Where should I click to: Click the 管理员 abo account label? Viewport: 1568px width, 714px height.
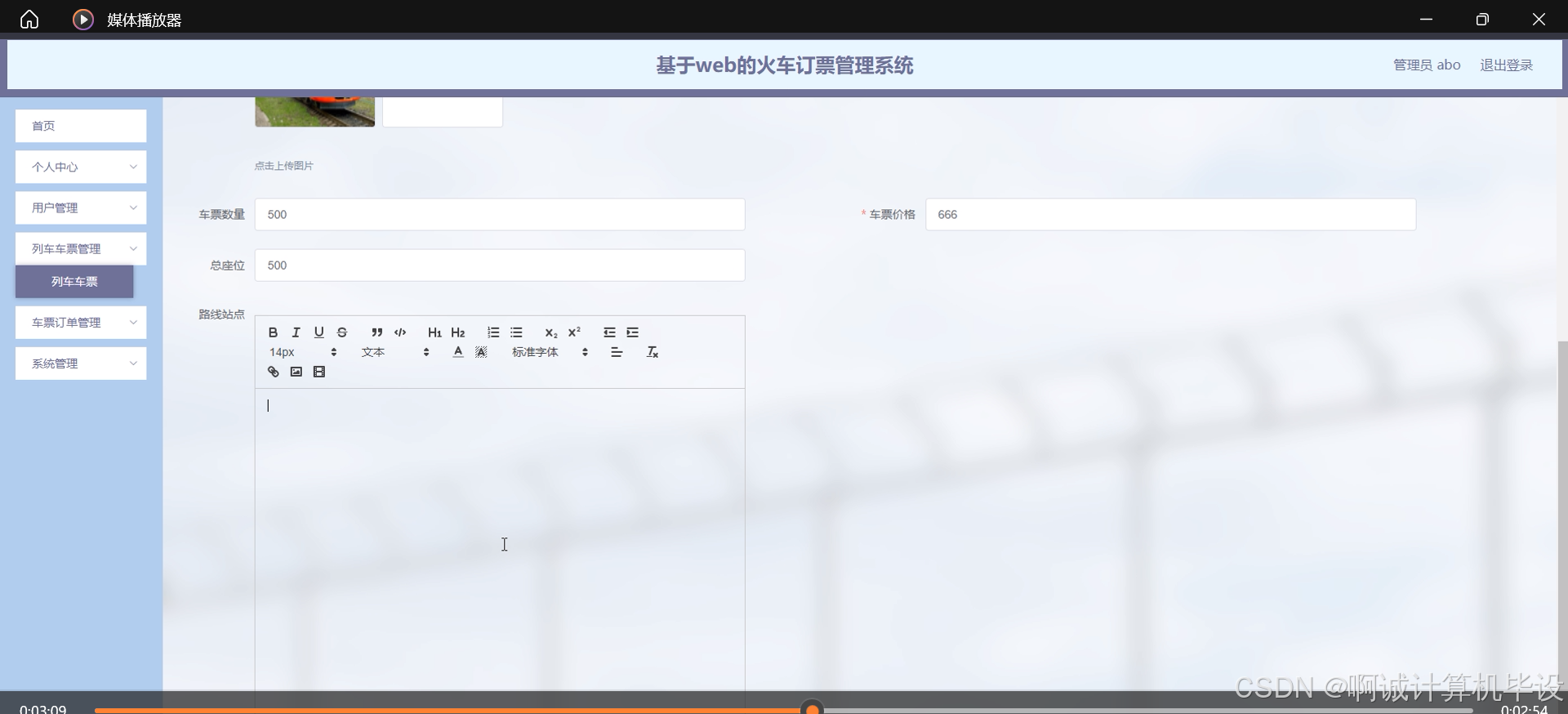click(x=1427, y=65)
